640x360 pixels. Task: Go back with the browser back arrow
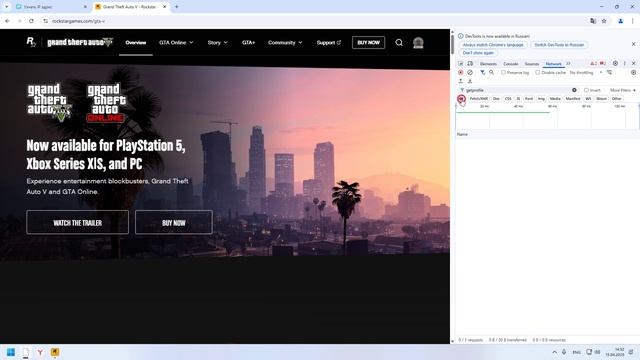point(7,21)
